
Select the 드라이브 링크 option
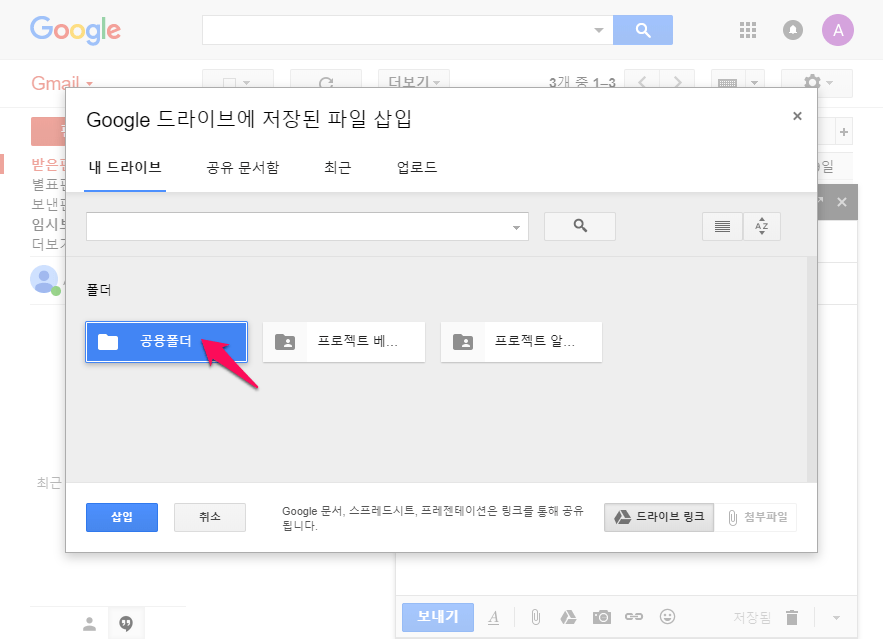(659, 517)
